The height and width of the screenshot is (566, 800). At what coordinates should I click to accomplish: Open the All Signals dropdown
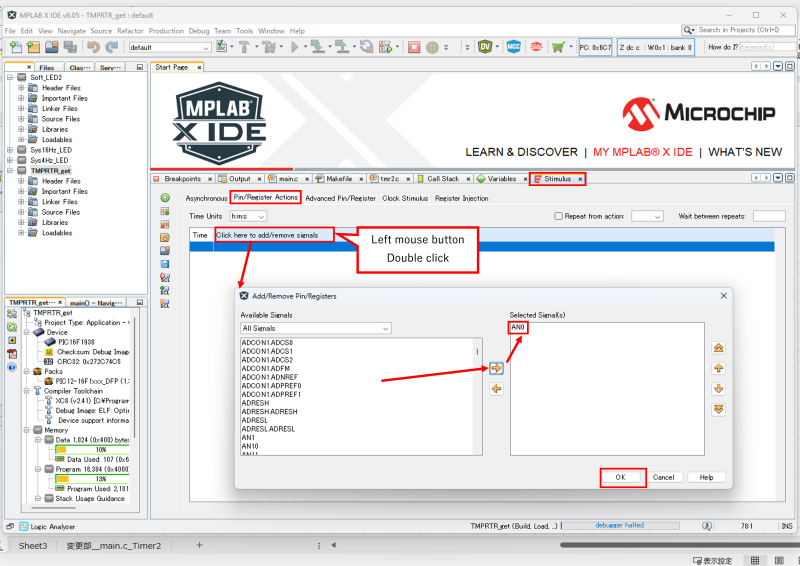pos(315,328)
